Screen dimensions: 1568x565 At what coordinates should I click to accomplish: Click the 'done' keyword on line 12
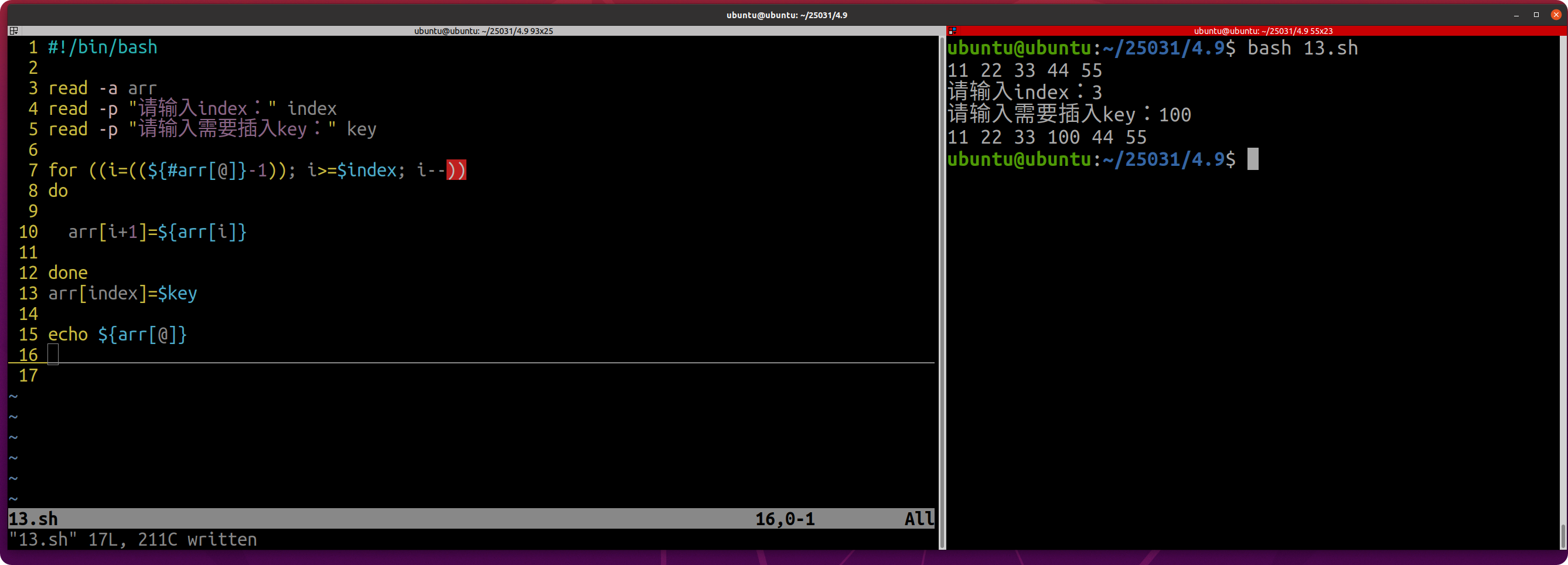(x=67, y=273)
